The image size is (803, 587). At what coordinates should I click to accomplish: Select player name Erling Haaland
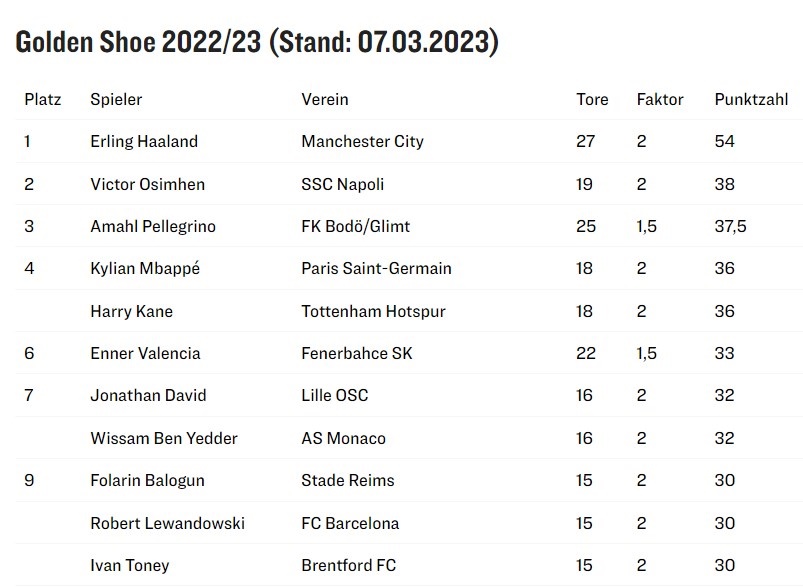pos(144,141)
